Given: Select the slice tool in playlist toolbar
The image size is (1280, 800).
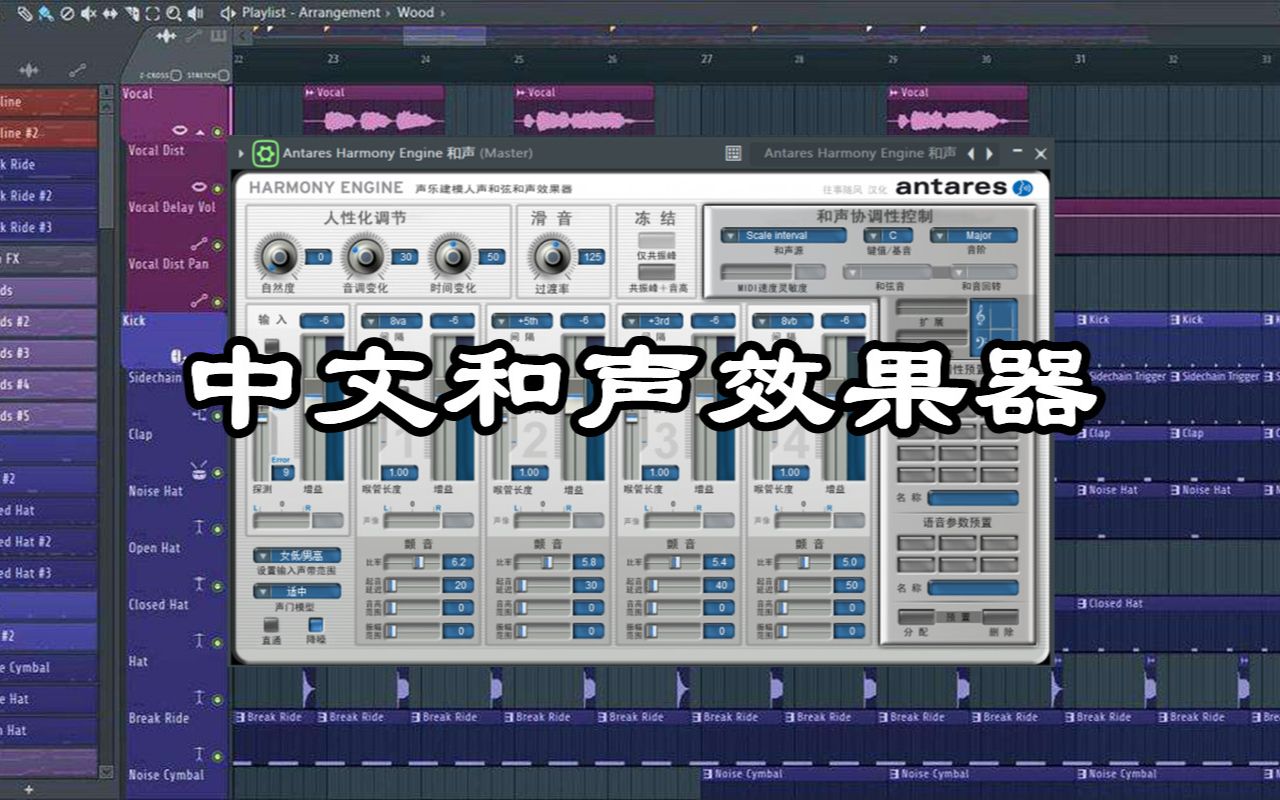Looking at the screenshot, I should click(x=131, y=13).
